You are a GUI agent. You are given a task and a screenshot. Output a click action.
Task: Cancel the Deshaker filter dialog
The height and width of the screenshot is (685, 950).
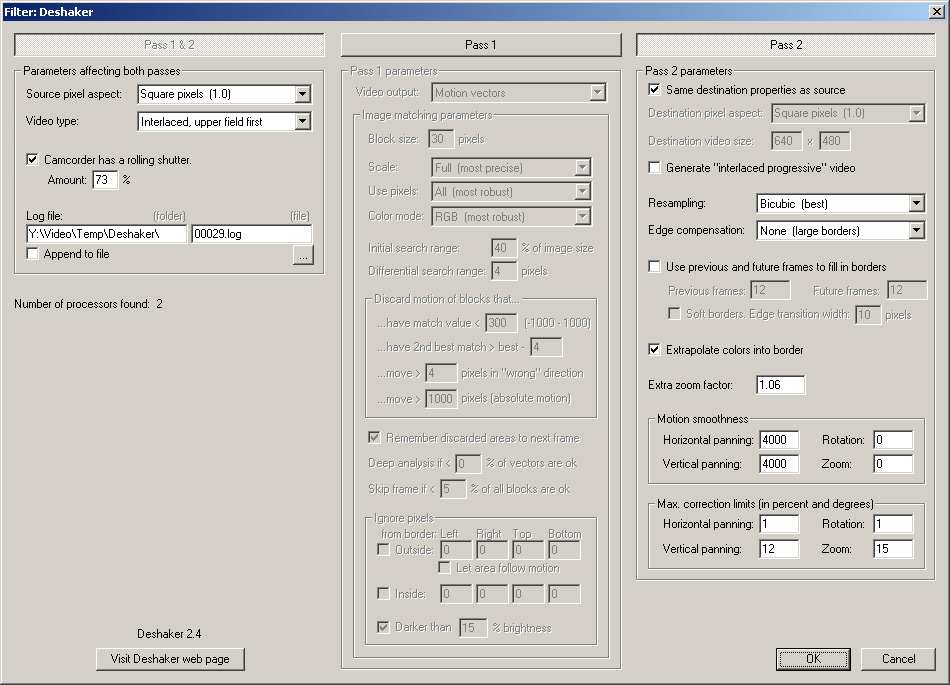898,659
